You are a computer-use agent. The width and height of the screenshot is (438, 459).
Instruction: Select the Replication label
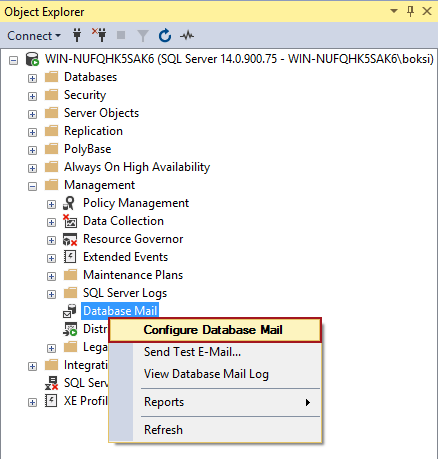[x=93, y=131]
